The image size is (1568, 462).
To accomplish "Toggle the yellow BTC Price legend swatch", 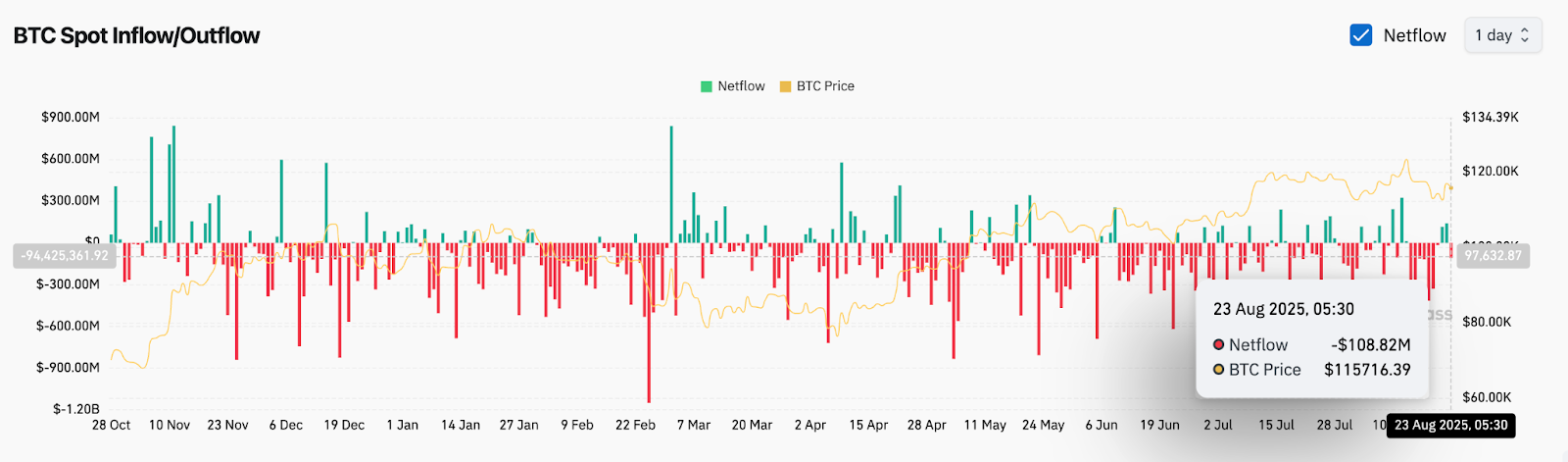I will coord(785,86).
